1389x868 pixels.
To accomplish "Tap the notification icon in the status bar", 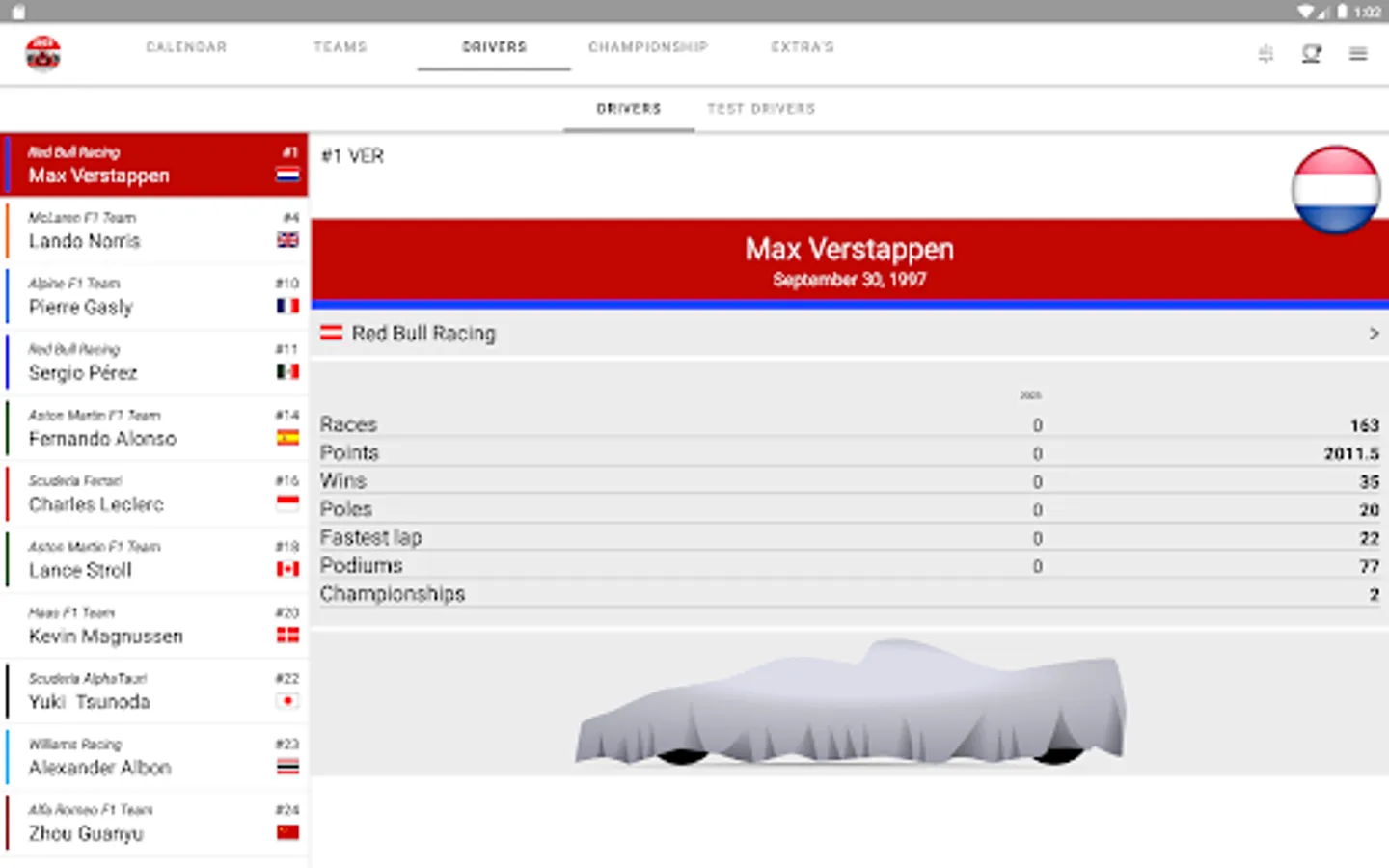I will click(18, 12).
